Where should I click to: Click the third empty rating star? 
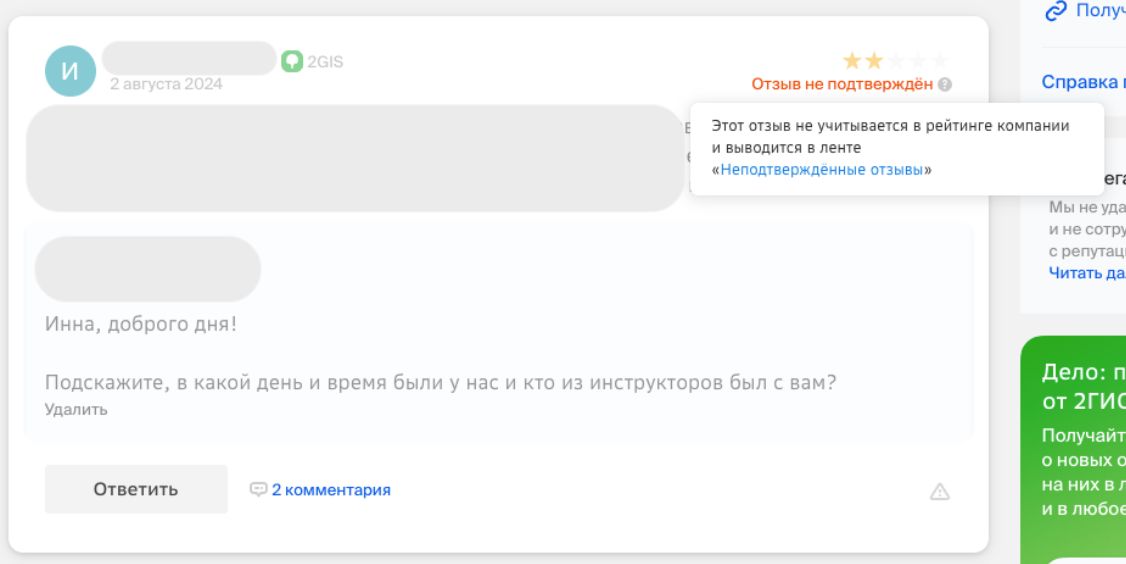tap(896, 61)
